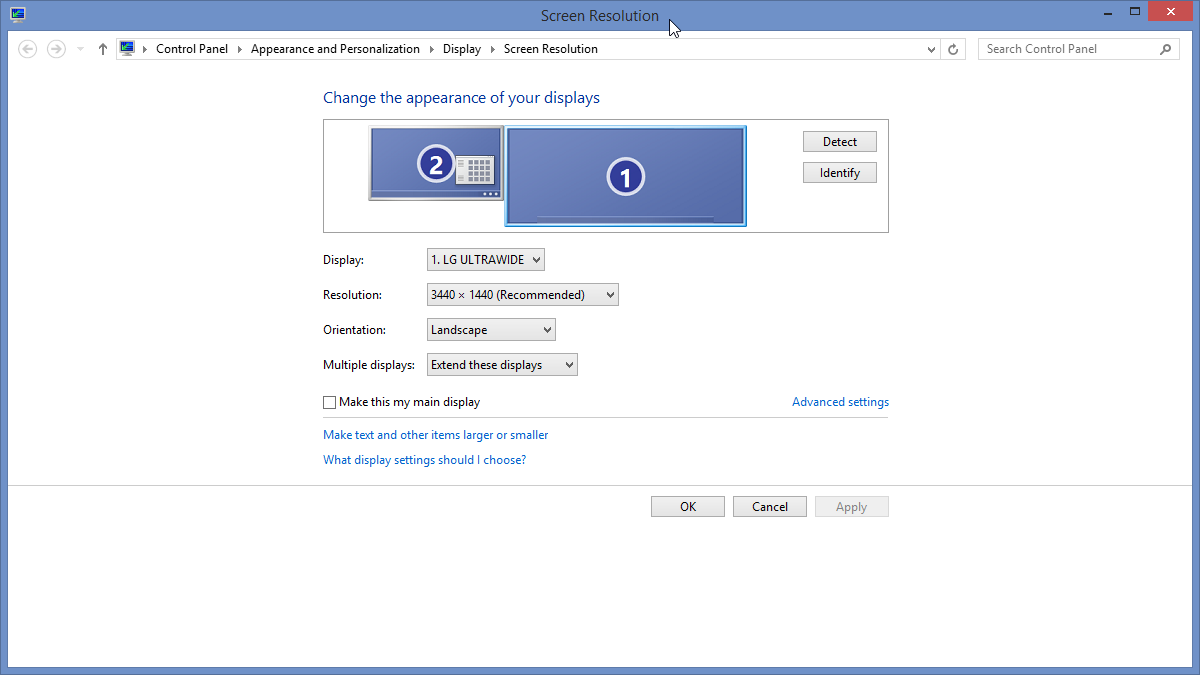
Task: Go back with the Back arrow
Action: 28,49
